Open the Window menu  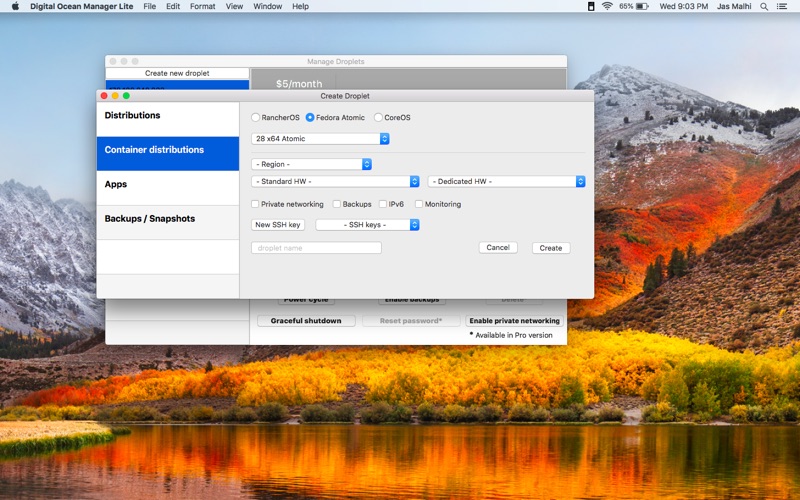[268, 7]
